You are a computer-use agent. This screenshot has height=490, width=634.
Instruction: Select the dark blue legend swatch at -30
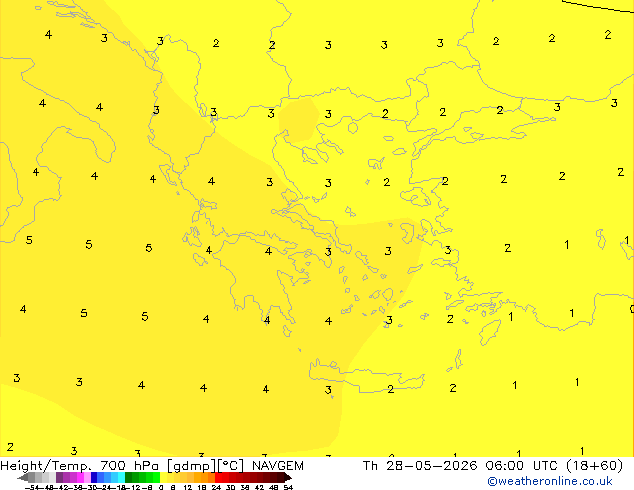pos(94,477)
